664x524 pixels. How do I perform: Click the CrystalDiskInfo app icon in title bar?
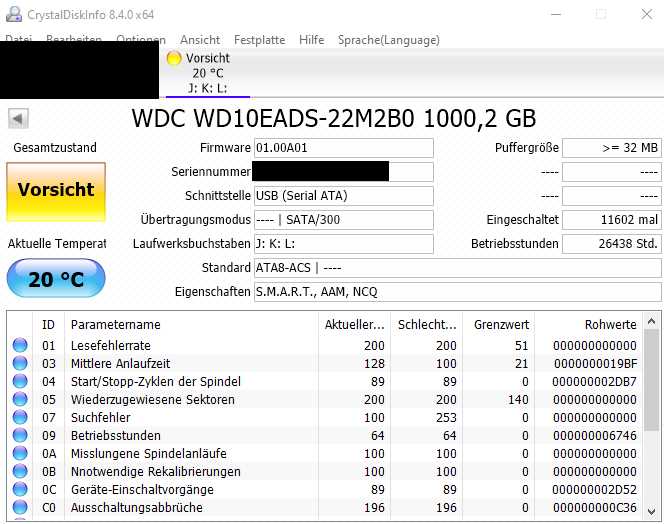click(x=14, y=14)
